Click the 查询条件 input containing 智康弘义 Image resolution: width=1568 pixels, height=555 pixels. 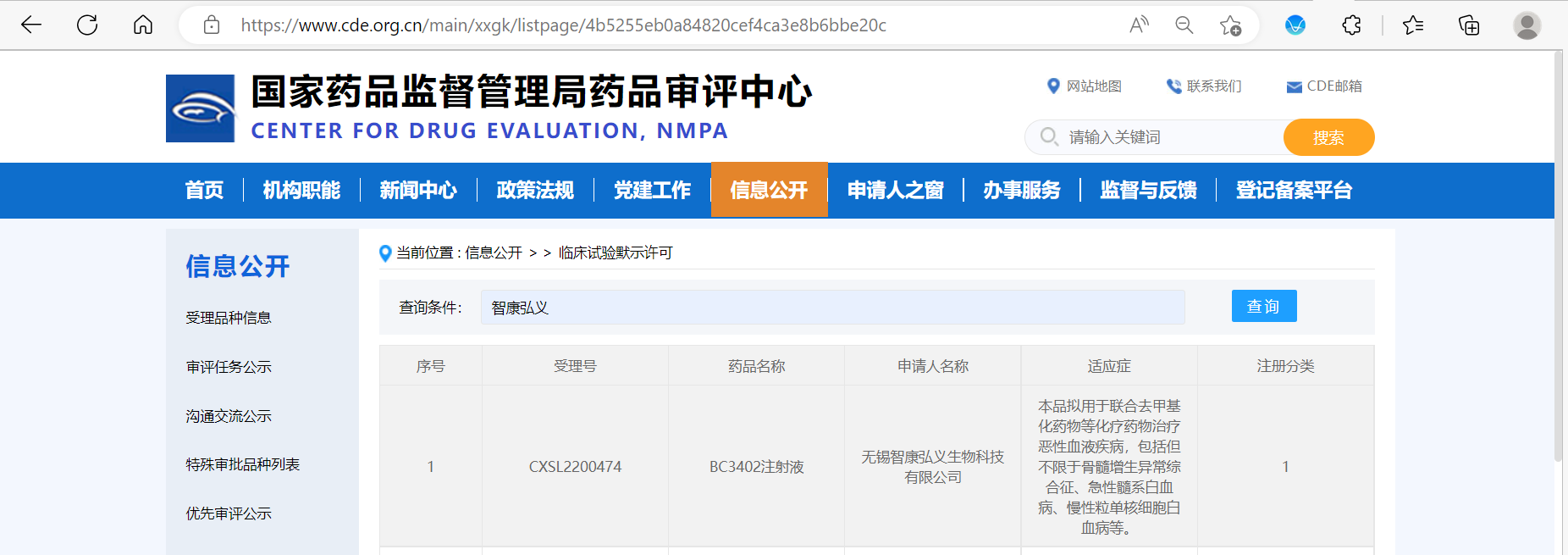click(x=832, y=308)
